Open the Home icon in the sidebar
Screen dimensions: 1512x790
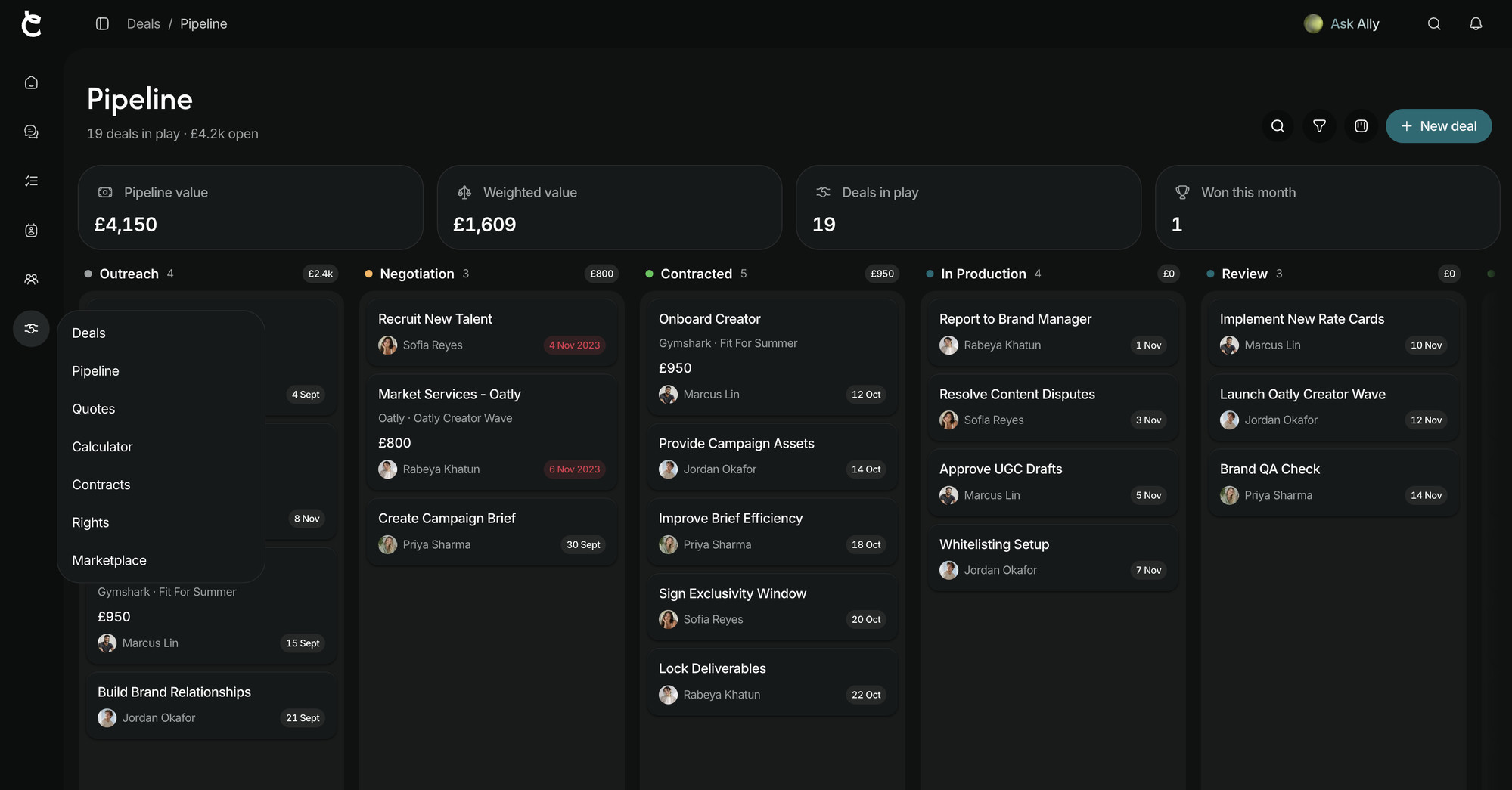click(x=31, y=82)
